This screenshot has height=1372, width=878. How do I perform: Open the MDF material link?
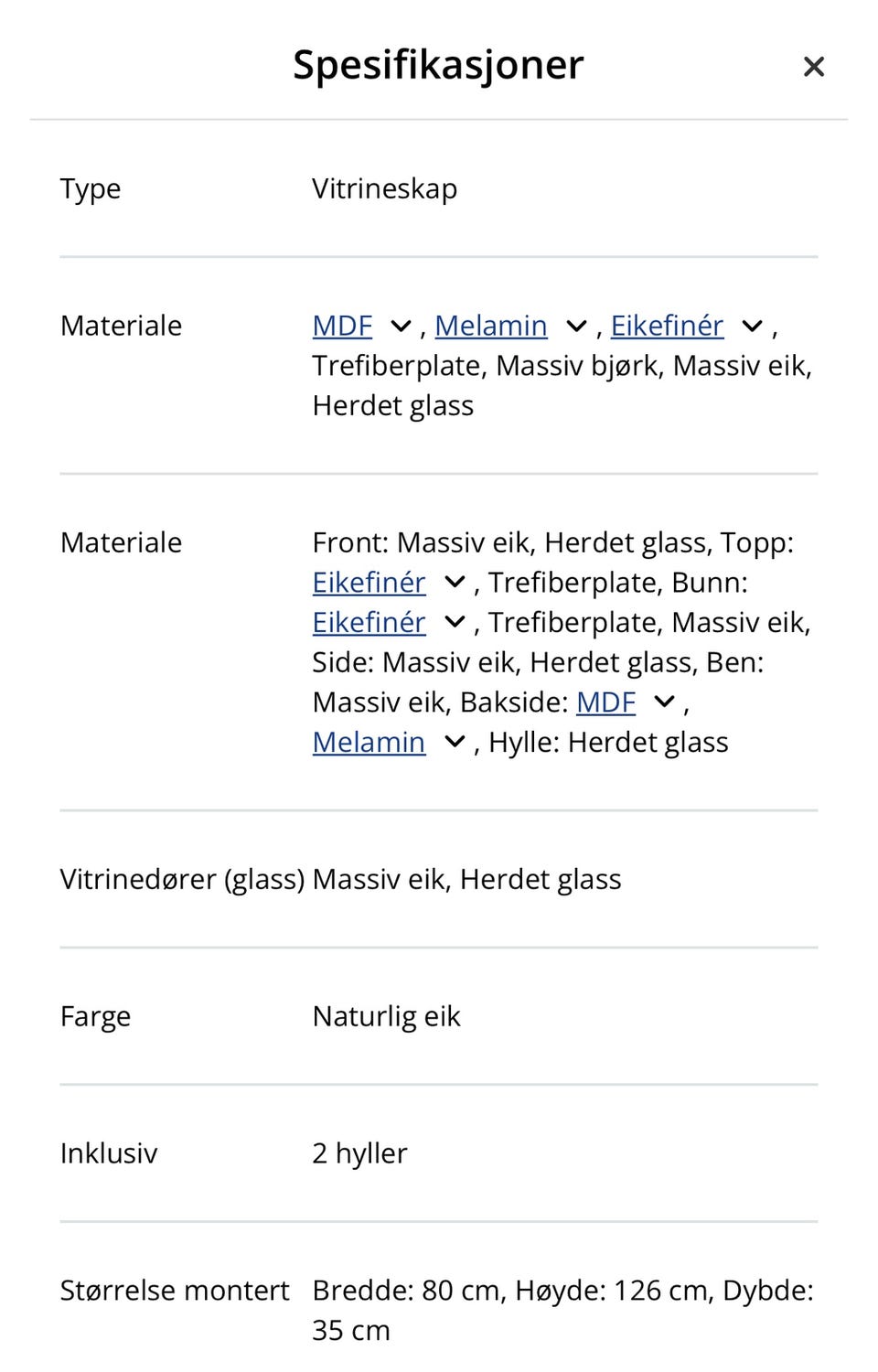[341, 326]
